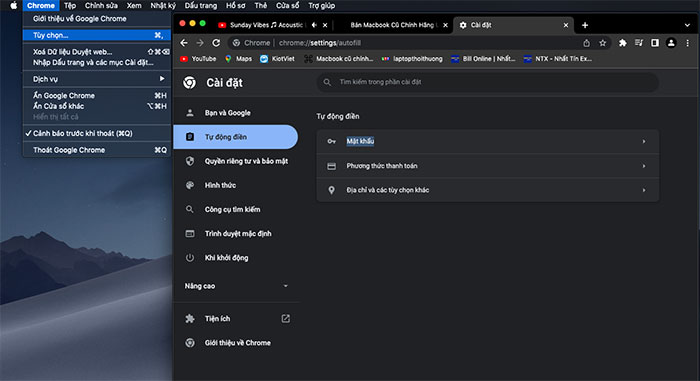Mute the Sunday Vibes tab audio icon
Screen dimensions: 700x381
314,25
